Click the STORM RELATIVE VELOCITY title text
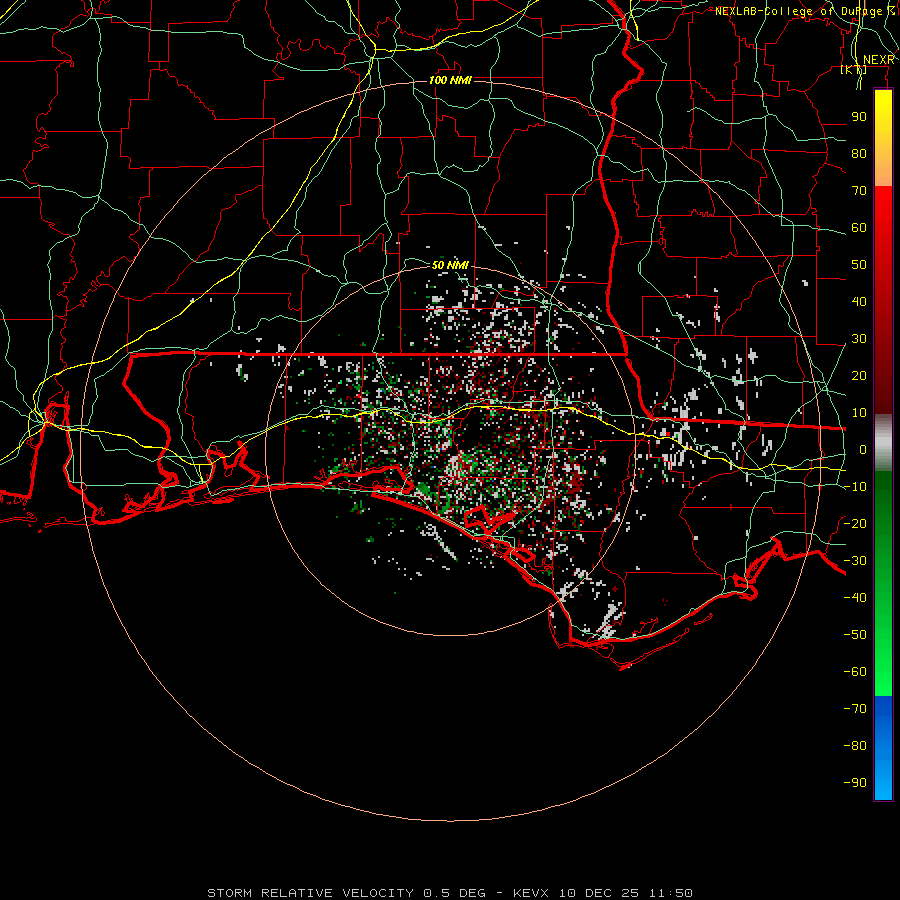 coord(310,893)
